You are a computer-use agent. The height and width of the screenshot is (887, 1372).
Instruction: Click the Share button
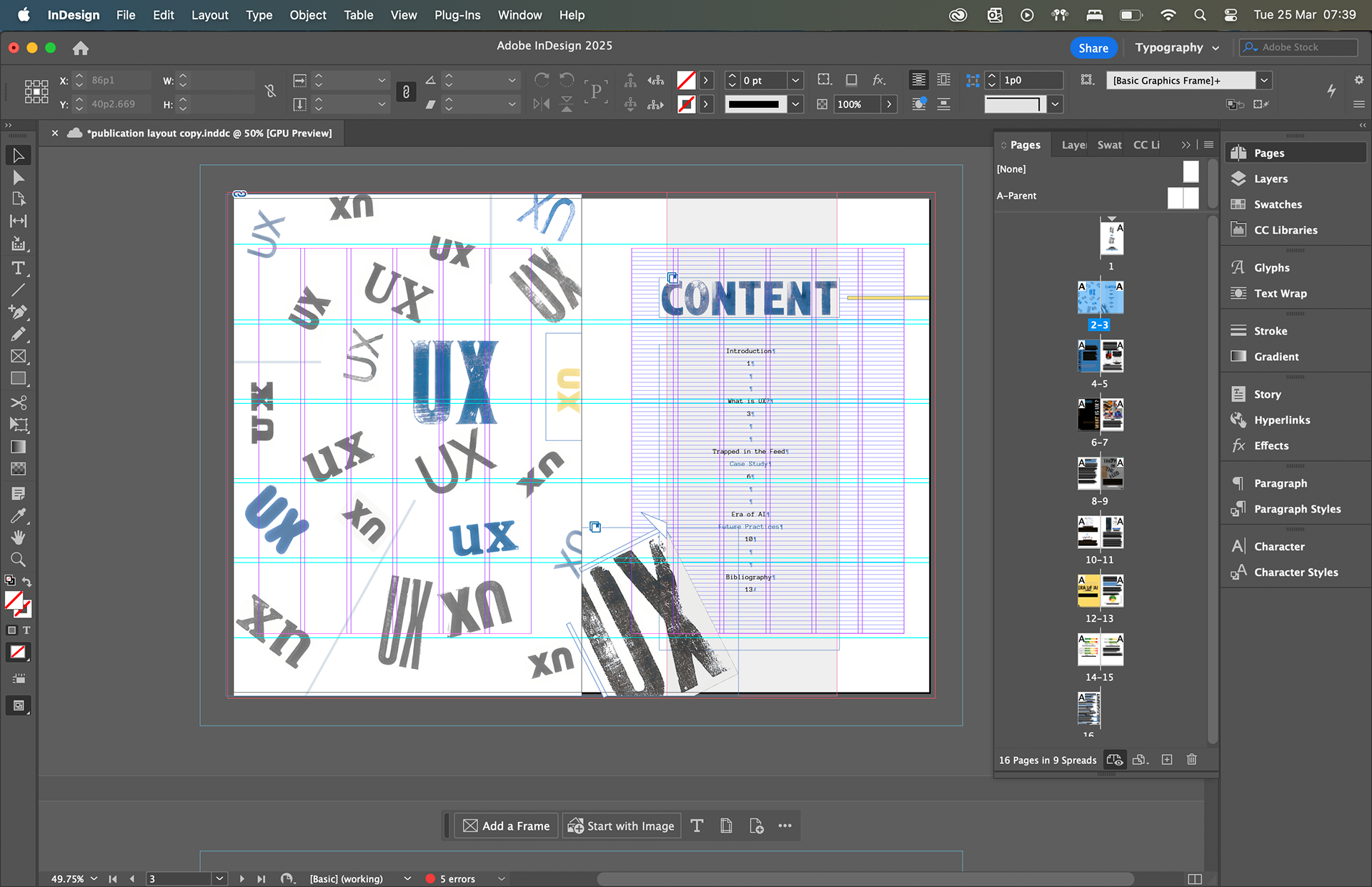click(x=1093, y=48)
